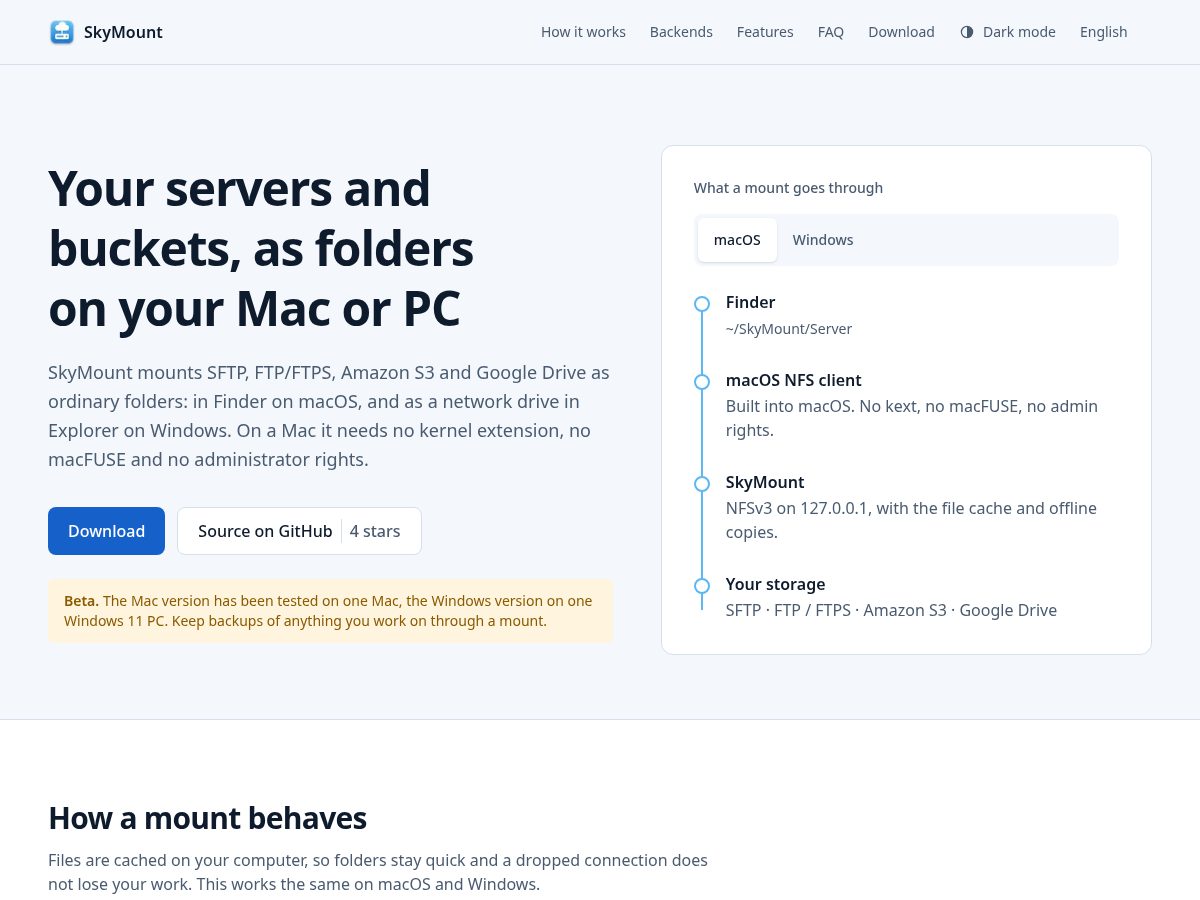1200x900 pixels.
Task: Select the macOS tab
Action: coord(737,240)
